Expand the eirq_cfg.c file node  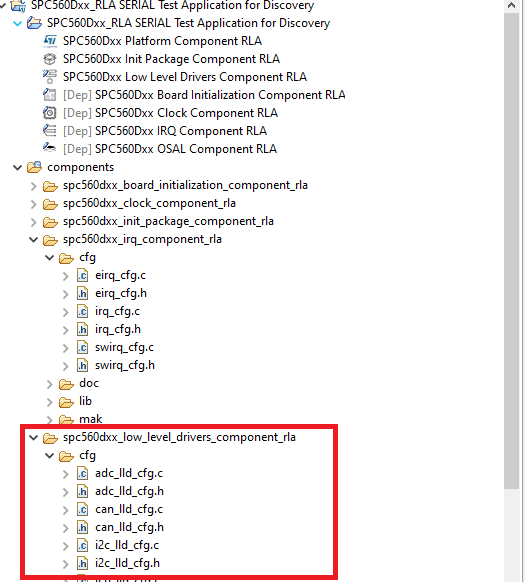click(x=66, y=276)
